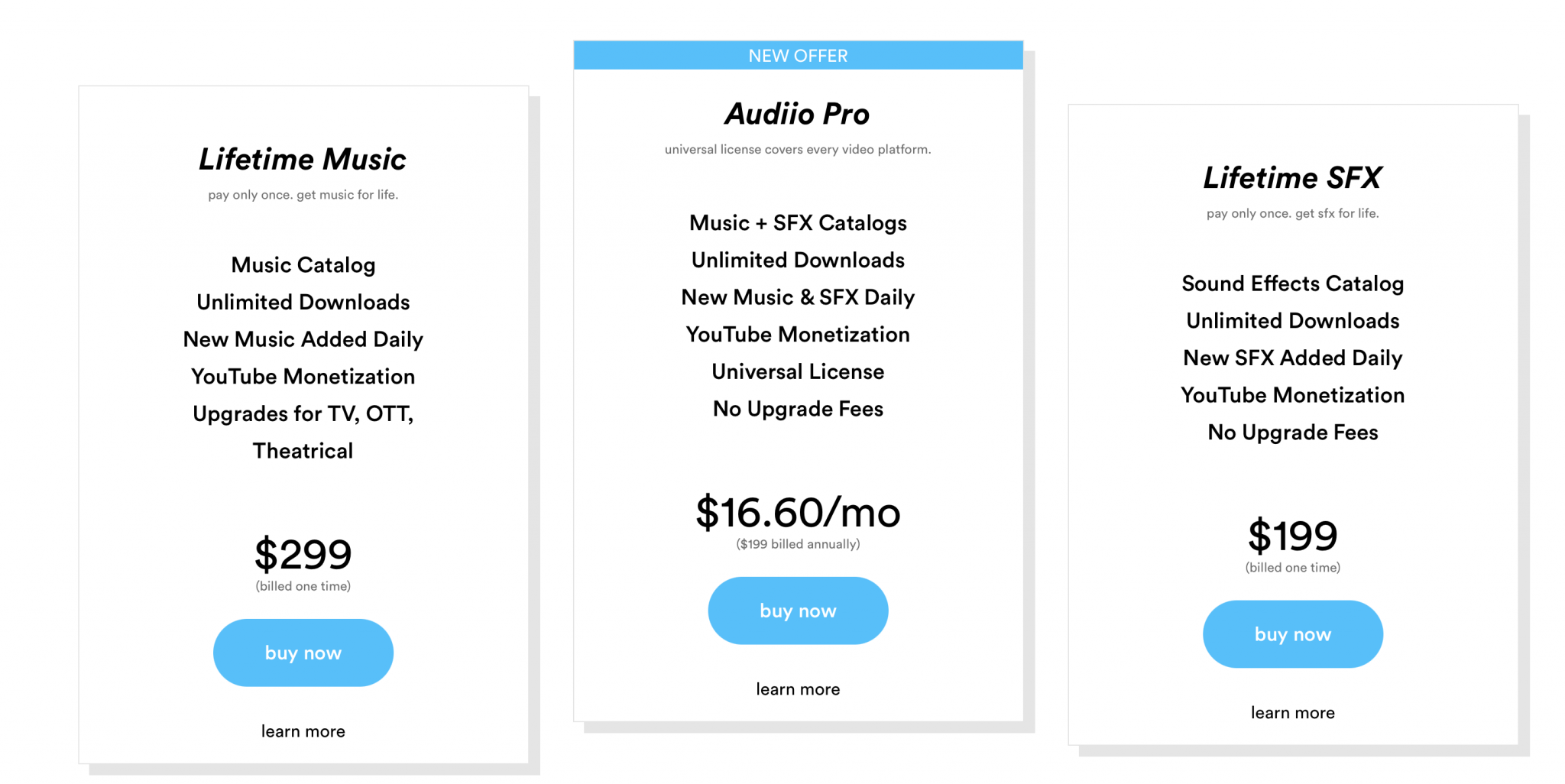Select the Lifetime SFX plan title
Viewport: 1565px width, 784px height.
[x=1292, y=178]
